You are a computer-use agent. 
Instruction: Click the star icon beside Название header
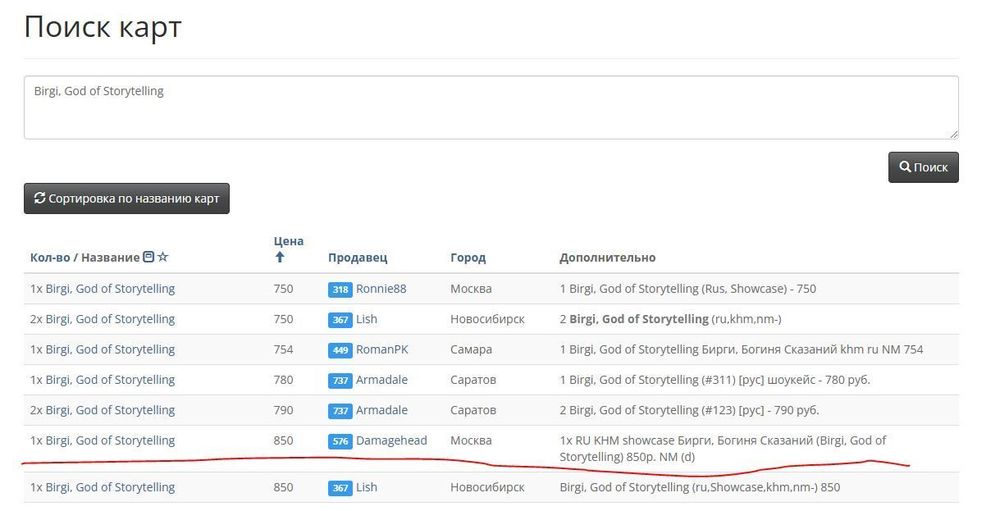[x=163, y=258]
